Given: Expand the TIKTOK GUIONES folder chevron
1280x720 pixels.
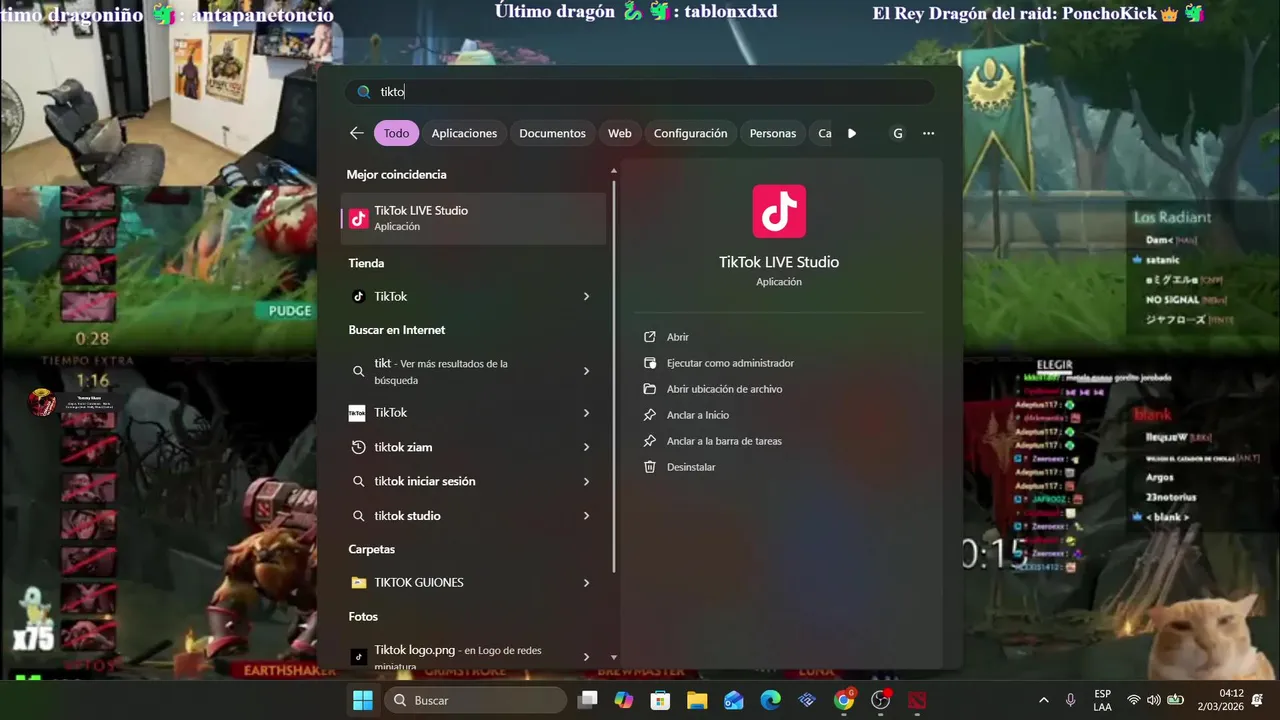Looking at the screenshot, I should 586,582.
